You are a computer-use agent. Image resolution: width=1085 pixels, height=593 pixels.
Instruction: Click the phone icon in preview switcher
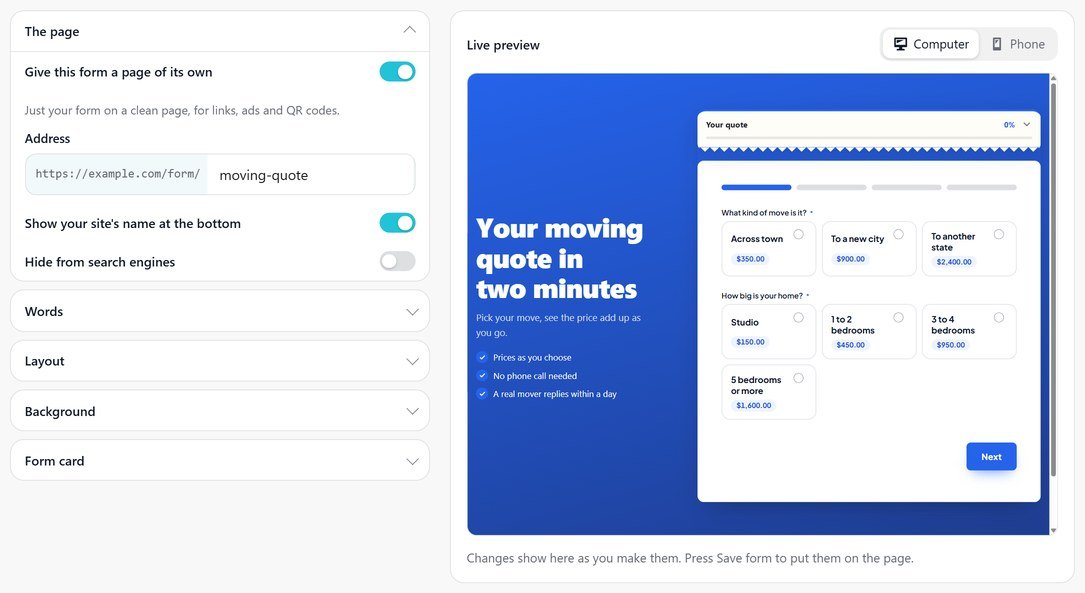(997, 44)
